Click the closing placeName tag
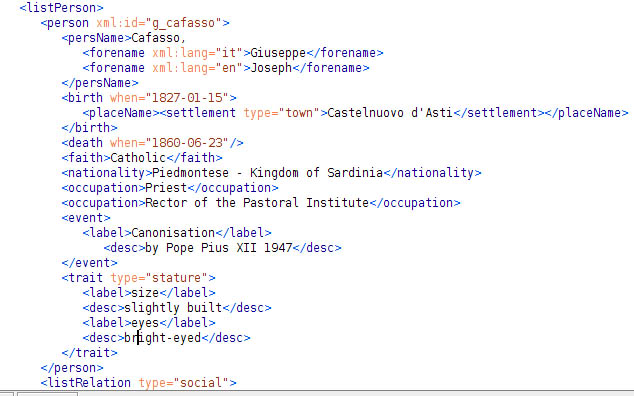 pos(586,112)
